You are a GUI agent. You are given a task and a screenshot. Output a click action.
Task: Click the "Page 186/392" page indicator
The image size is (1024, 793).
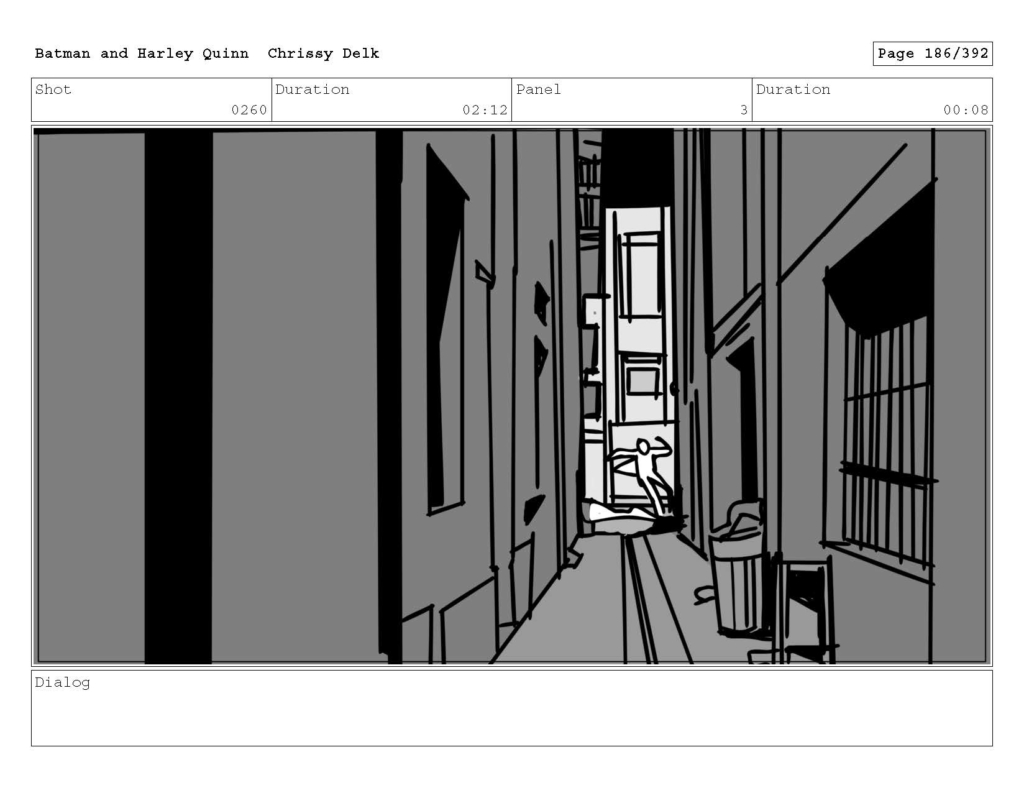point(933,54)
